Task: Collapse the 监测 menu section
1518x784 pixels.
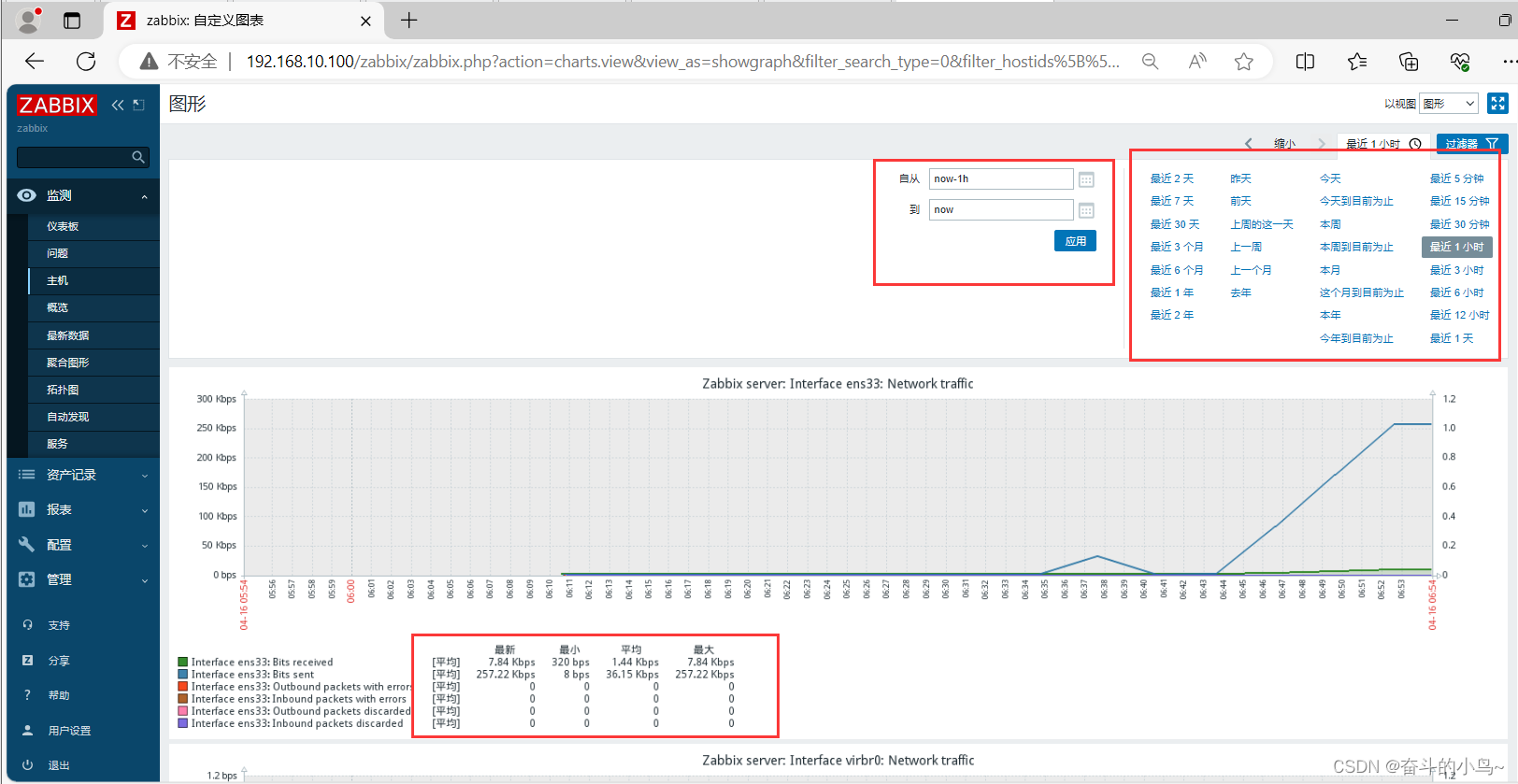Action: pos(83,195)
